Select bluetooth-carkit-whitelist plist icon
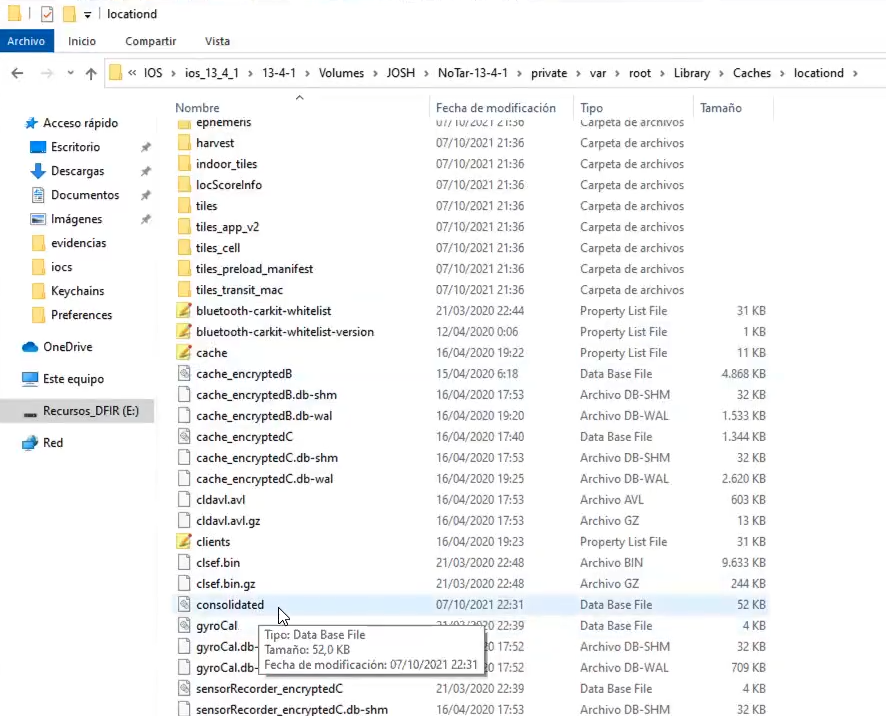 [184, 310]
